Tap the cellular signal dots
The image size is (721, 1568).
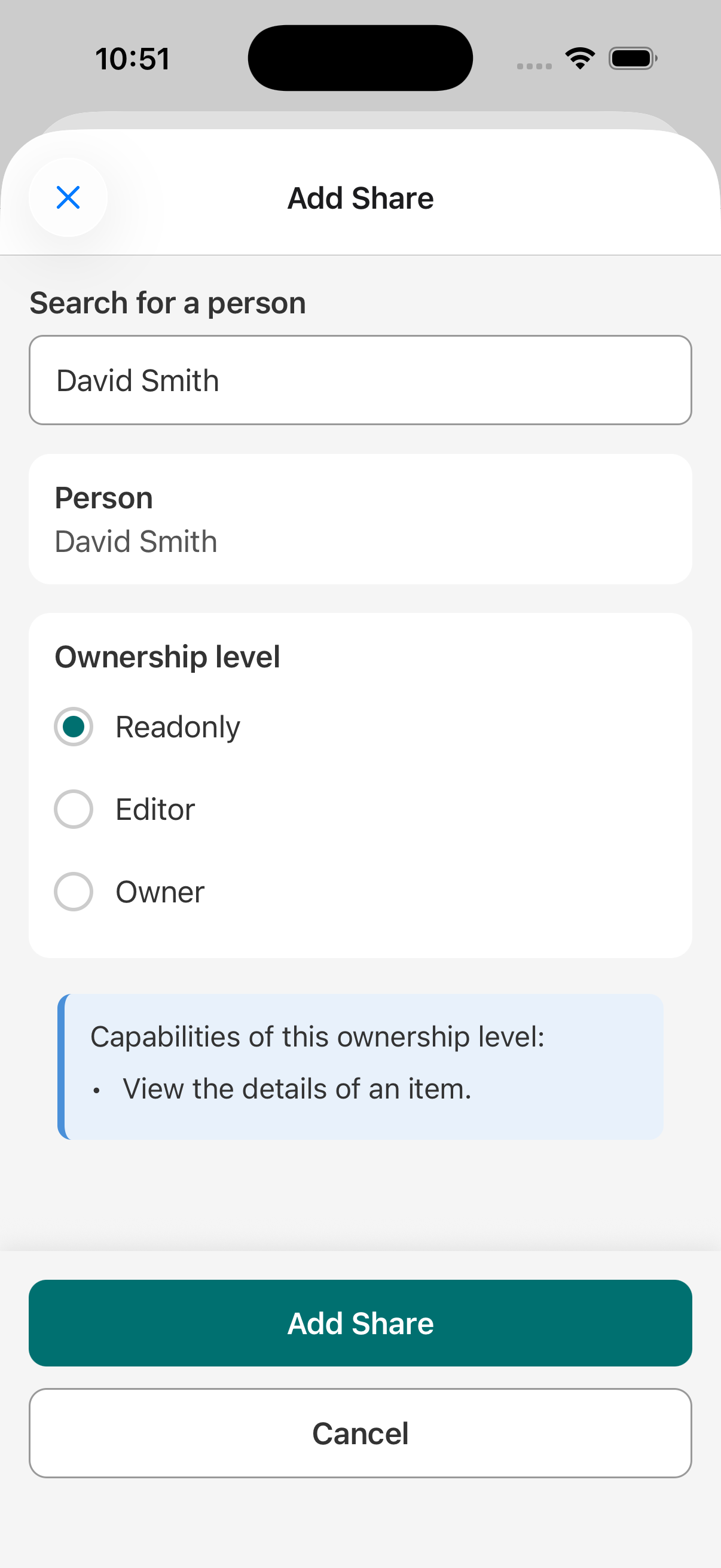coord(534,66)
